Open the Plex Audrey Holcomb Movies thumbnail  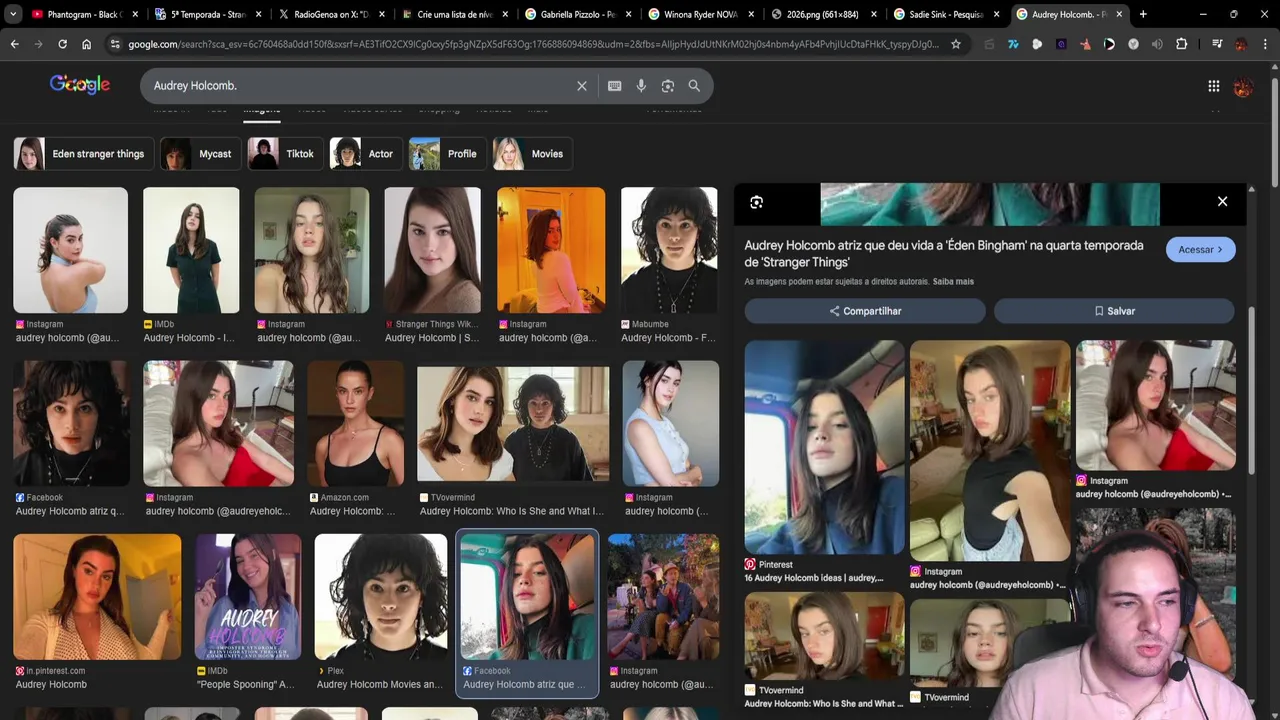[381, 597]
